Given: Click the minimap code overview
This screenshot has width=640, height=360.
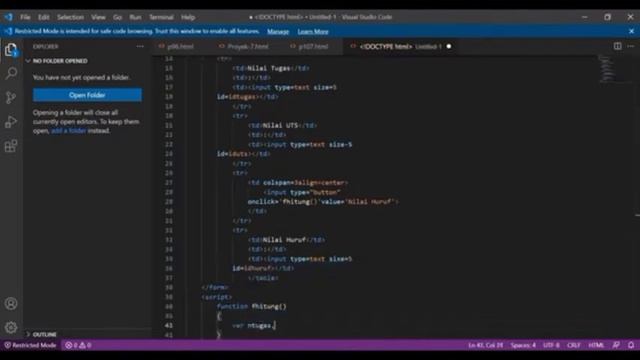Looking at the screenshot, I should [x=608, y=69].
